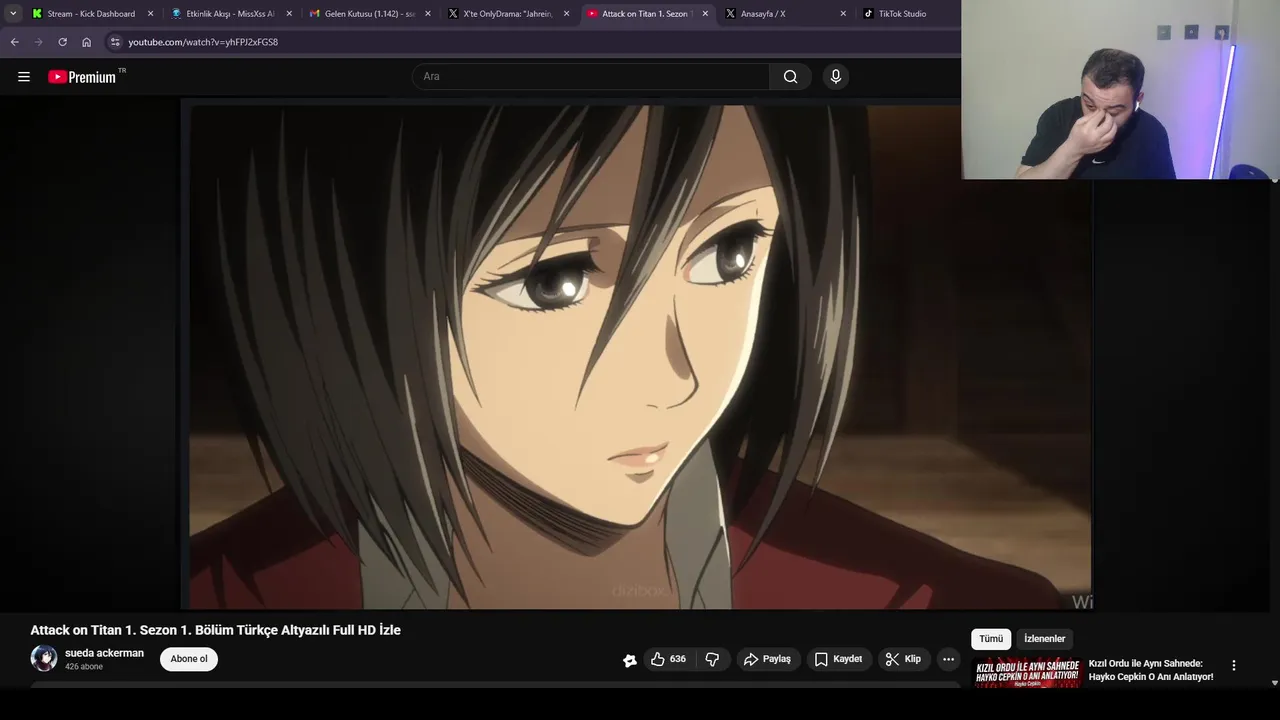Click the 426 abone subscriber count

[x=84, y=667]
